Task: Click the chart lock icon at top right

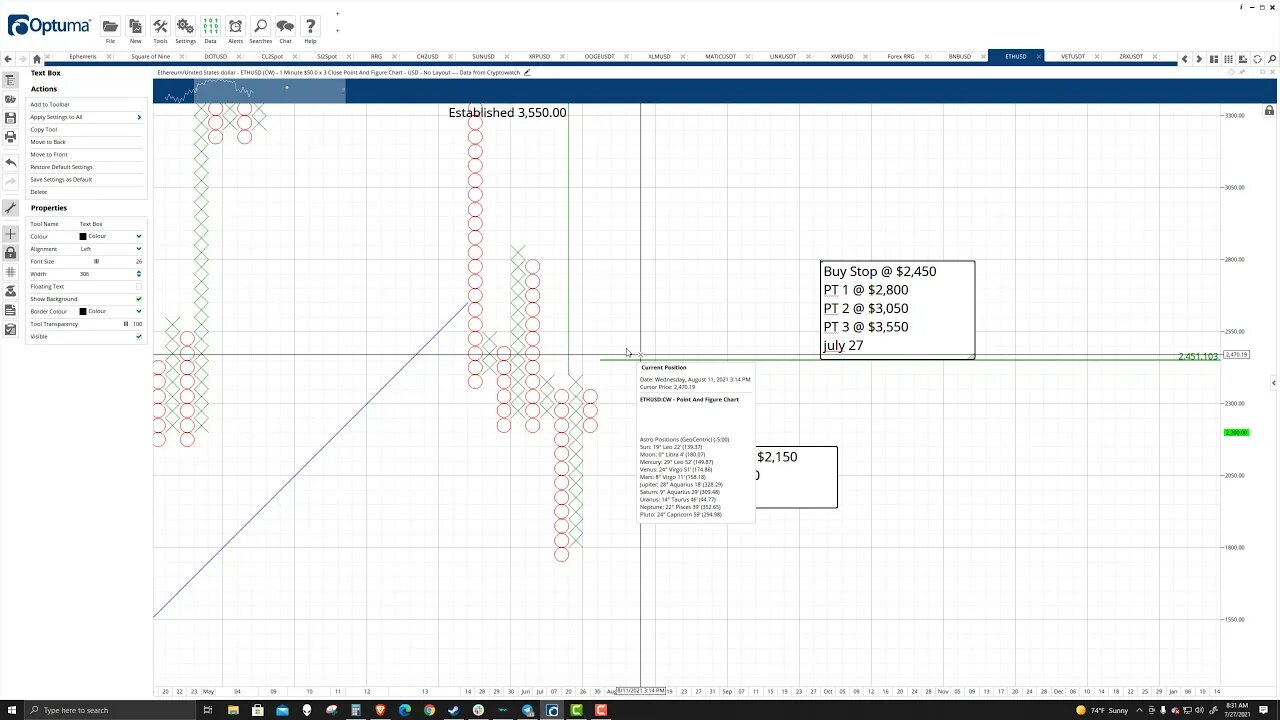Action: pos(1269,111)
